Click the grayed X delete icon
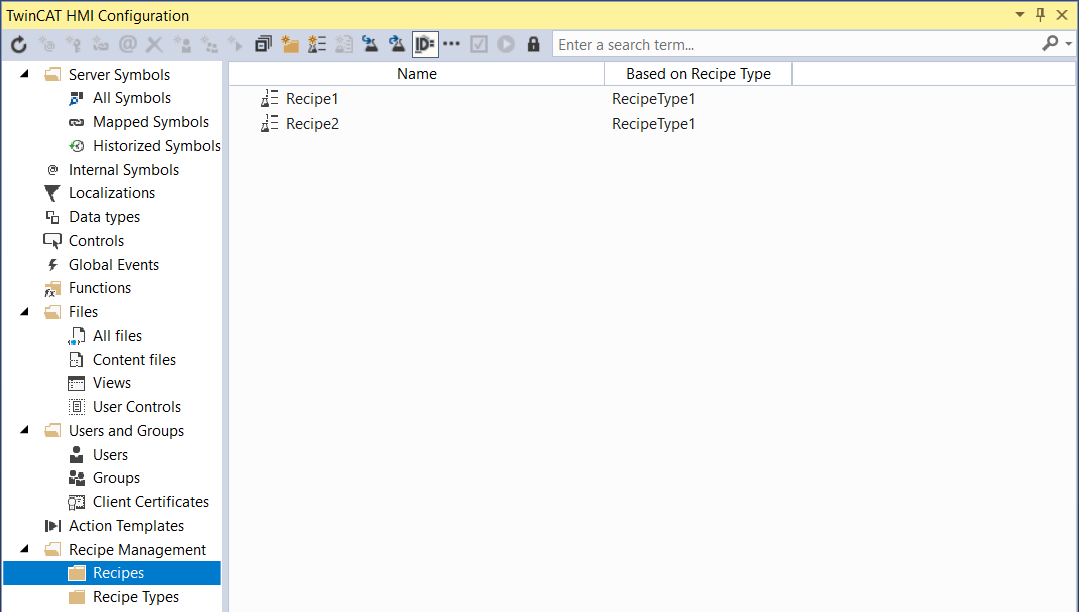Screen dimensions: 1079x612 click(154, 45)
